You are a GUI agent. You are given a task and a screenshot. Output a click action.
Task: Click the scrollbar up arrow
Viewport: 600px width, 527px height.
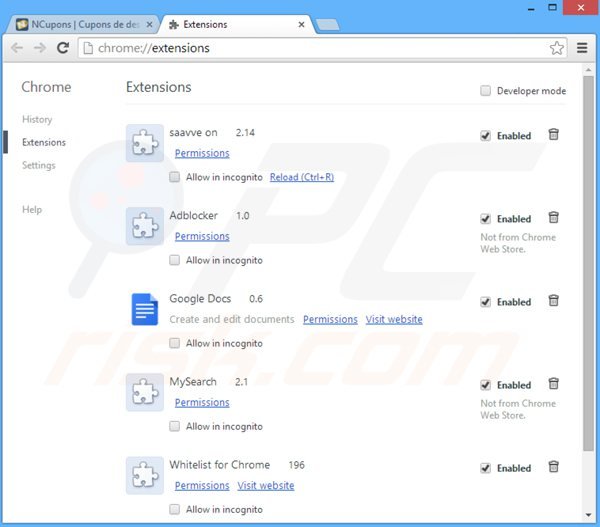click(588, 70)
